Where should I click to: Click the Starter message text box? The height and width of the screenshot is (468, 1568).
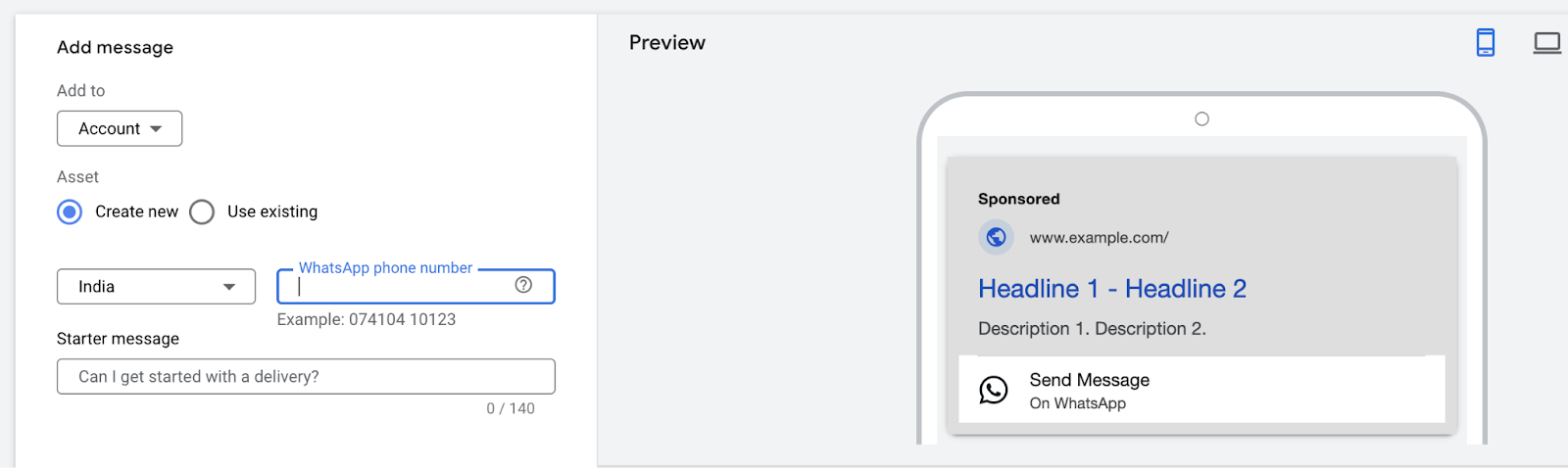point(306,377)
